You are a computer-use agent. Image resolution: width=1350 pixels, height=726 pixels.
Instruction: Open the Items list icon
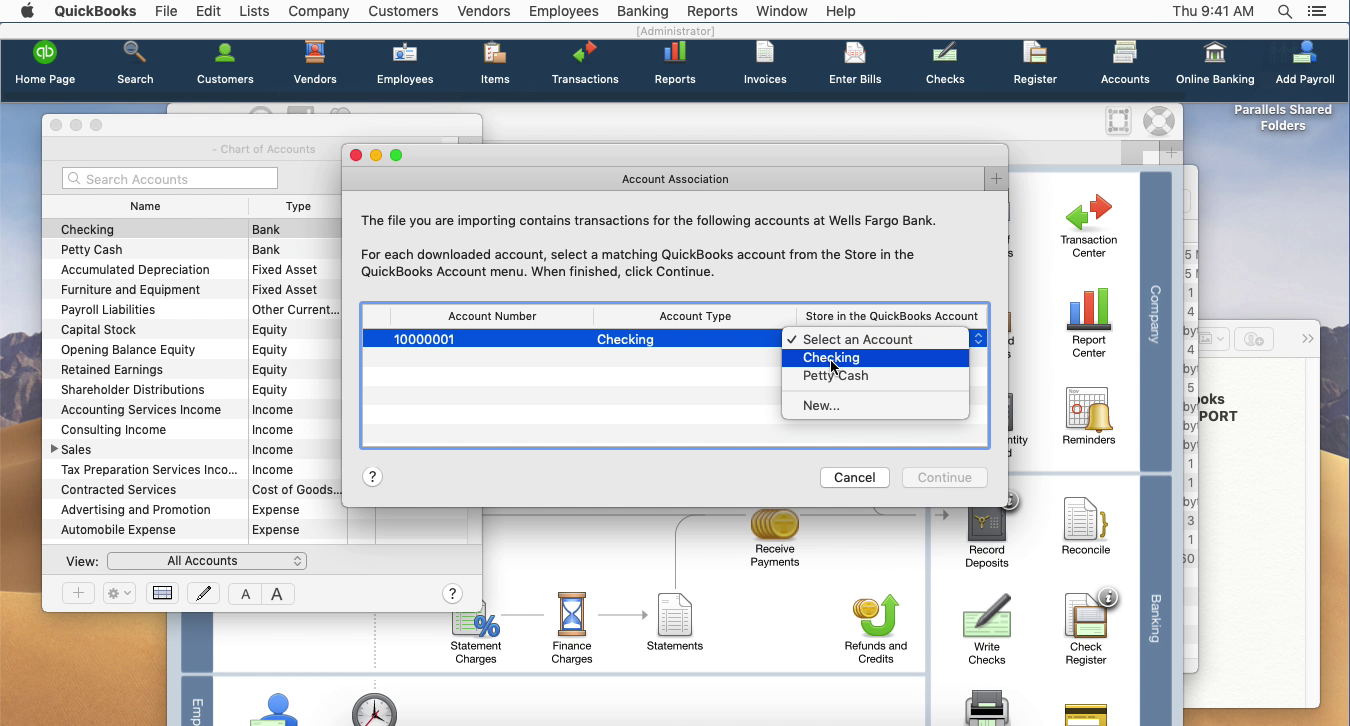(x=495, y=63)
